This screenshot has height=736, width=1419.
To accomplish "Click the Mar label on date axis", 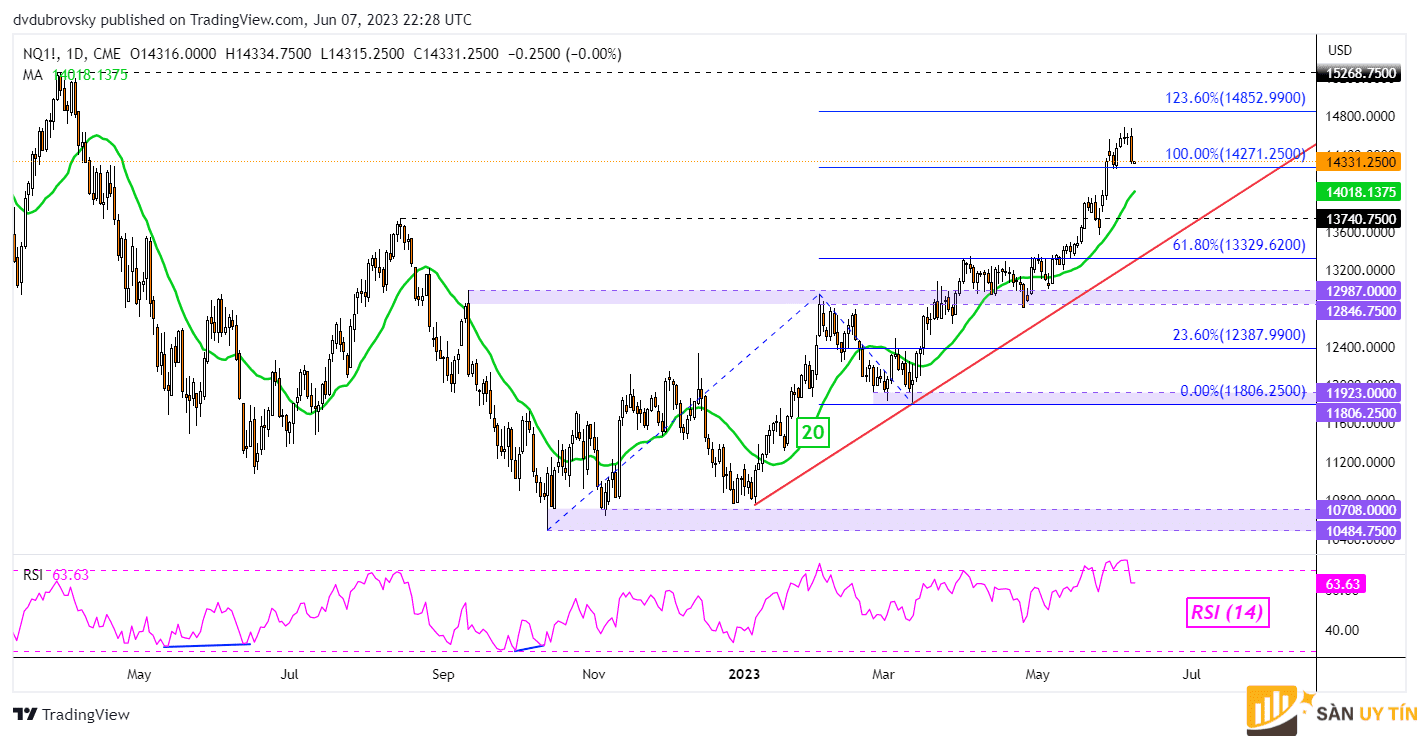I will click(882, 674).
